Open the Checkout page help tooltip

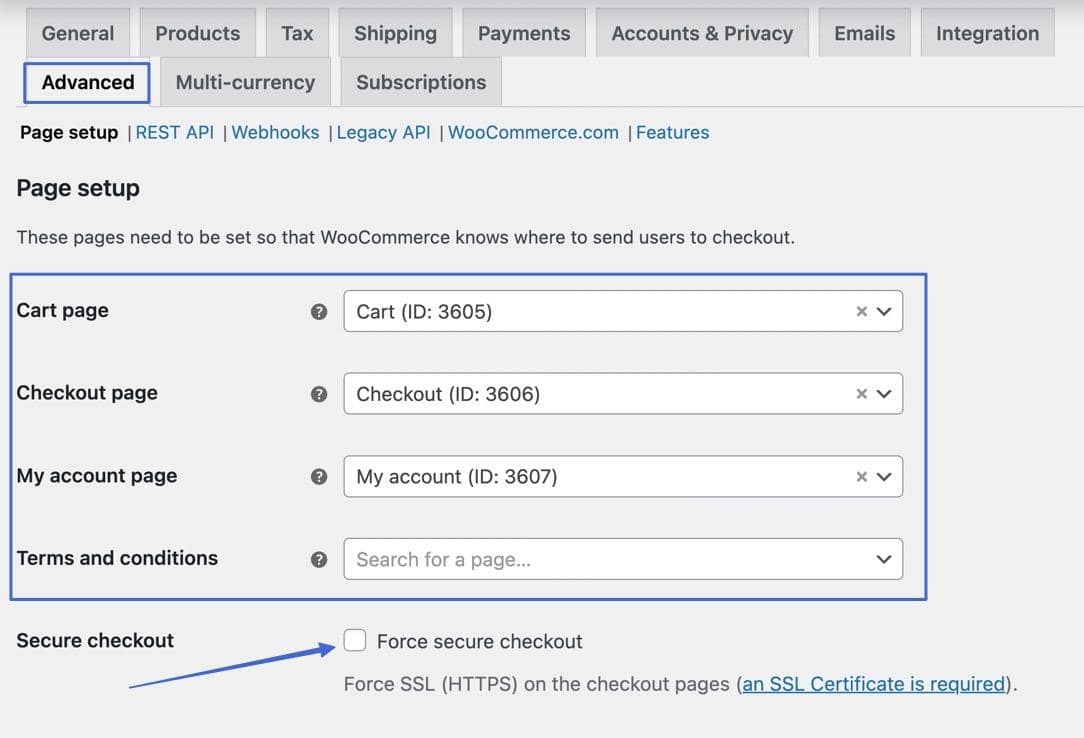318,394
